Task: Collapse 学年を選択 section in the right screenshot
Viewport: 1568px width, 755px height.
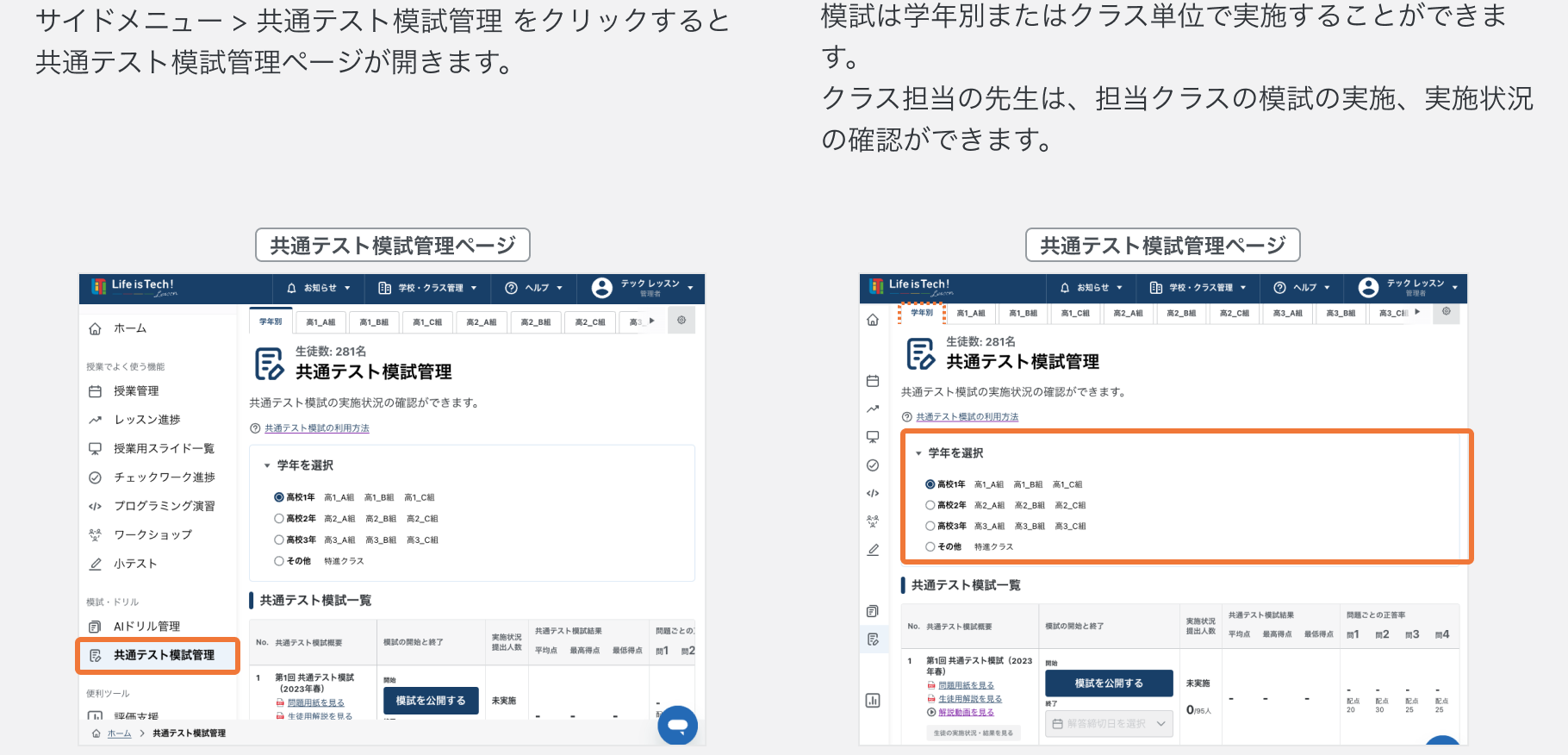Action: pos(949,453)
